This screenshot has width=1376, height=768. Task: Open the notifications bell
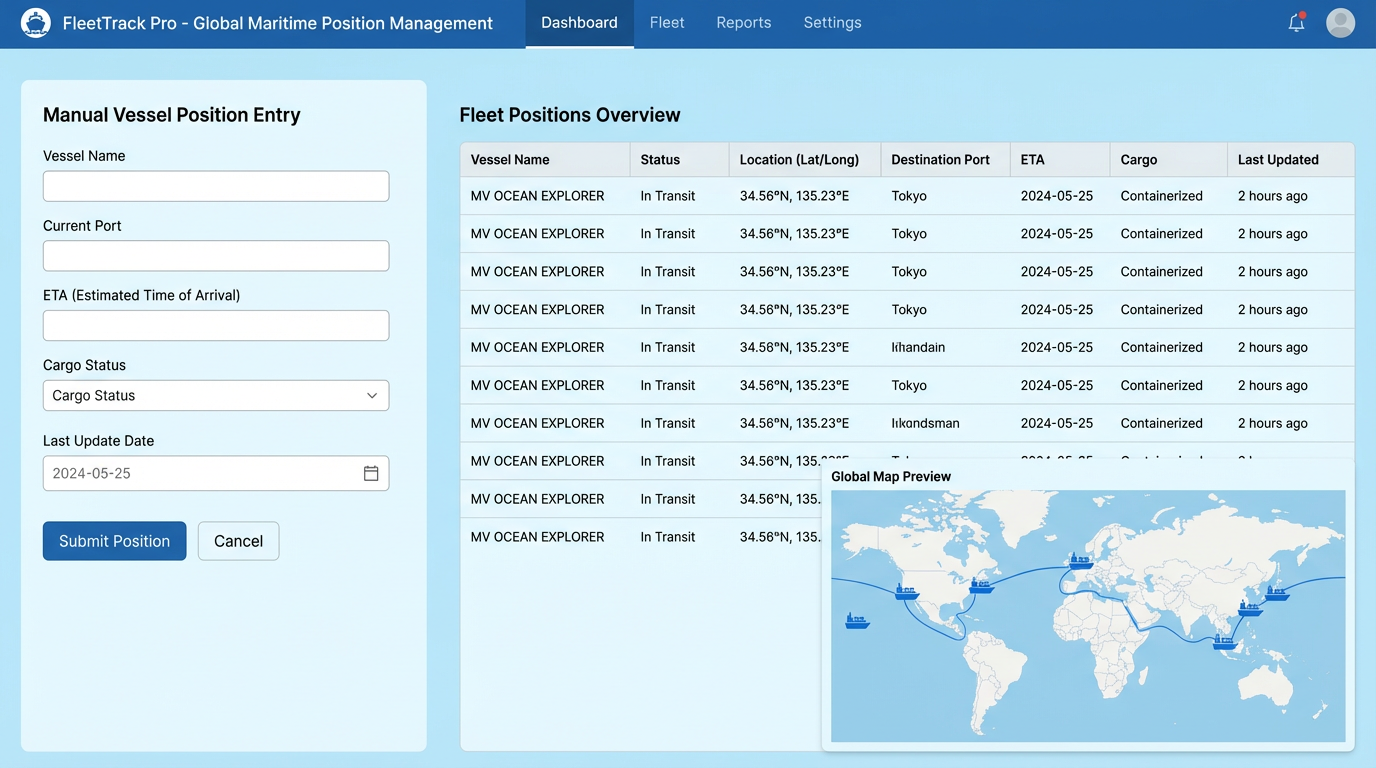click(1296, 23)
